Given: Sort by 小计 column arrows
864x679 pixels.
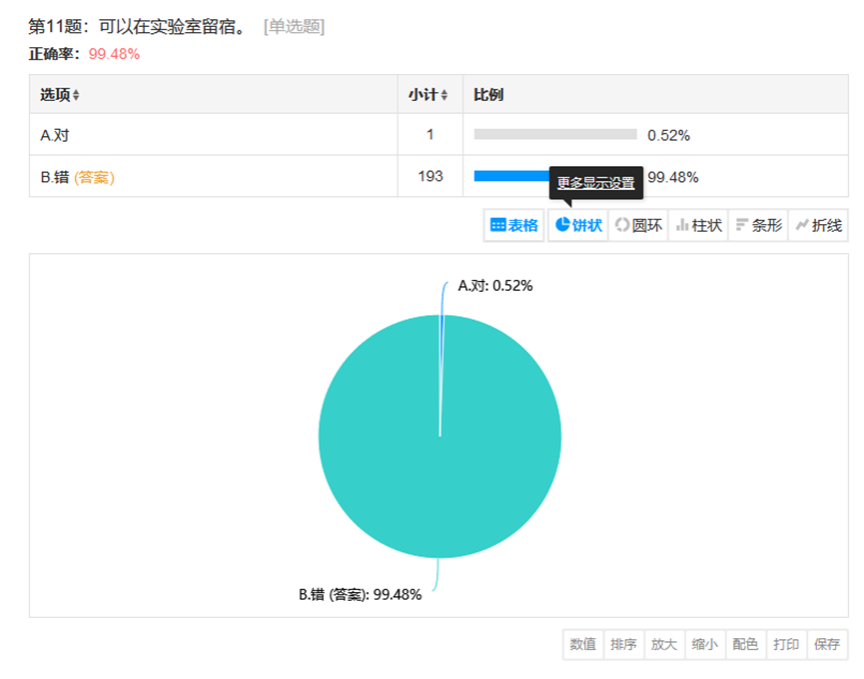Looking at the screenshot, I should (444, 95).
